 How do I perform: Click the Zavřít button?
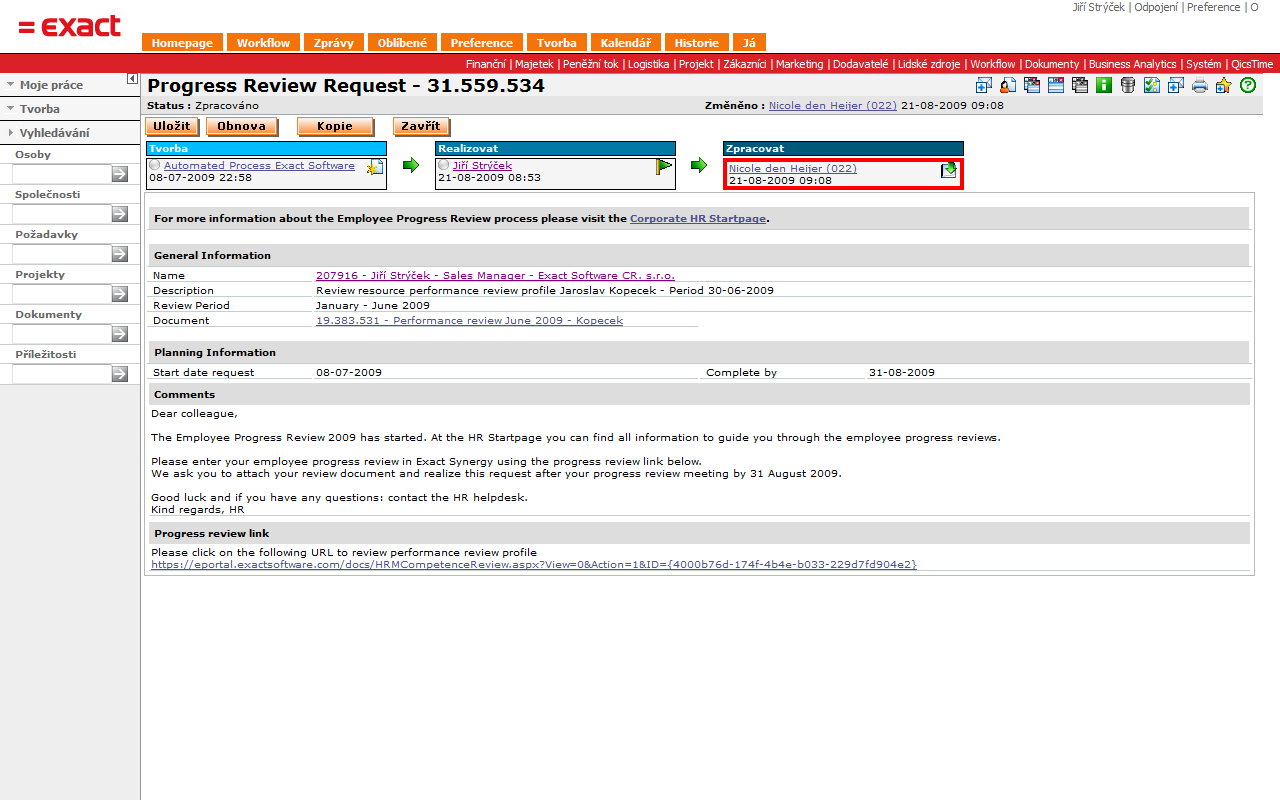422,126
